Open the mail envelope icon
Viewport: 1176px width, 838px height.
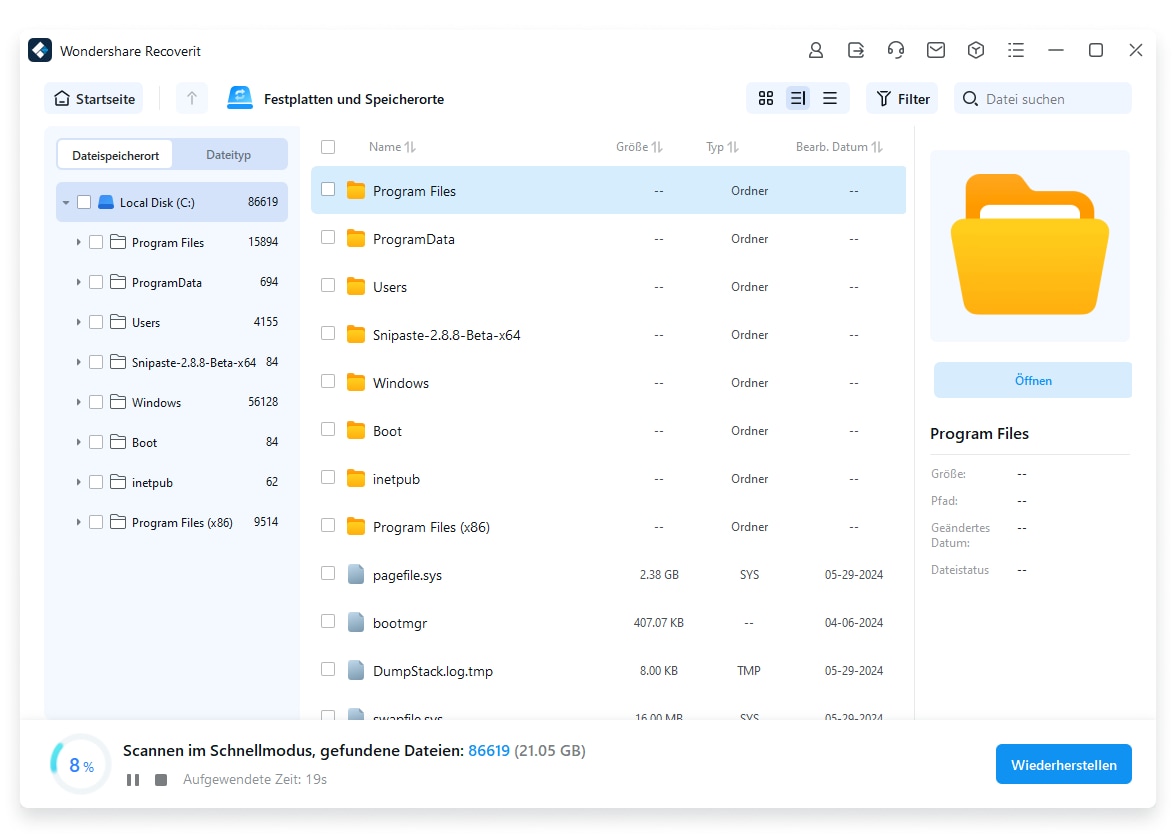coord(935,50)
